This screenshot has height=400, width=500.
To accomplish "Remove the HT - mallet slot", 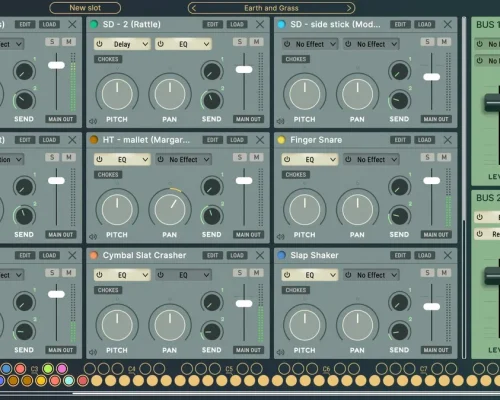I will coord(260,140).
